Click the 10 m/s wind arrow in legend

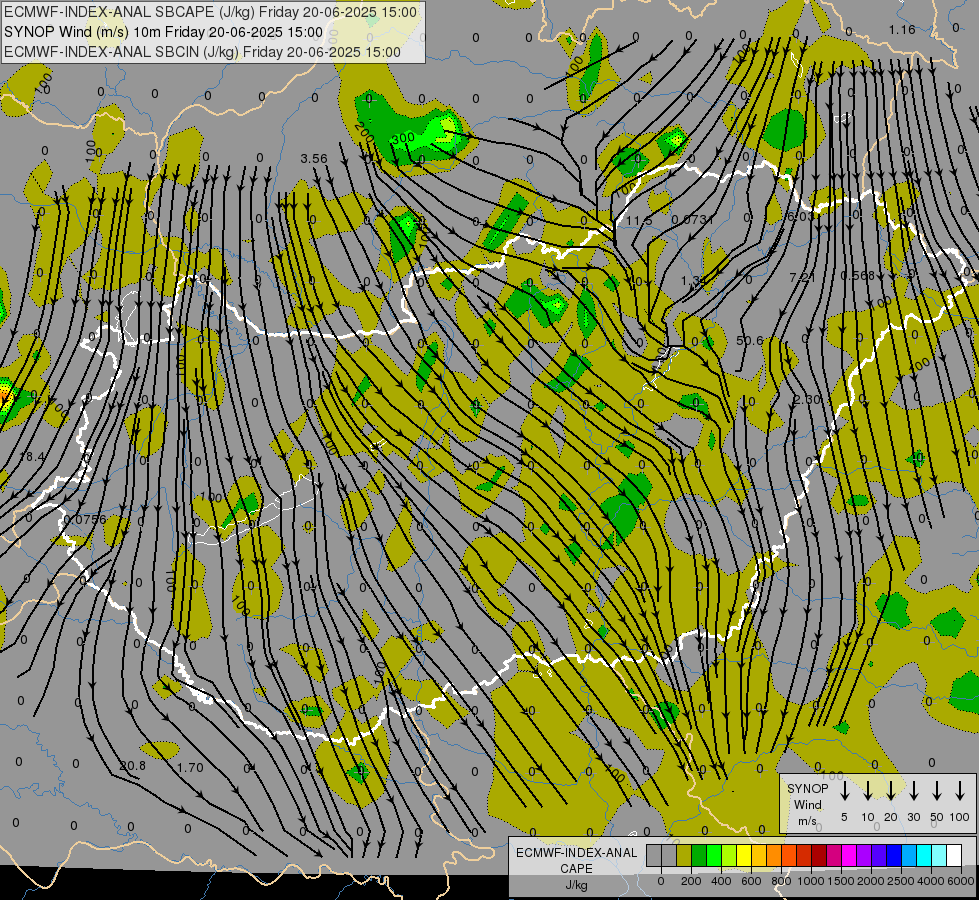tap(868, 791)
